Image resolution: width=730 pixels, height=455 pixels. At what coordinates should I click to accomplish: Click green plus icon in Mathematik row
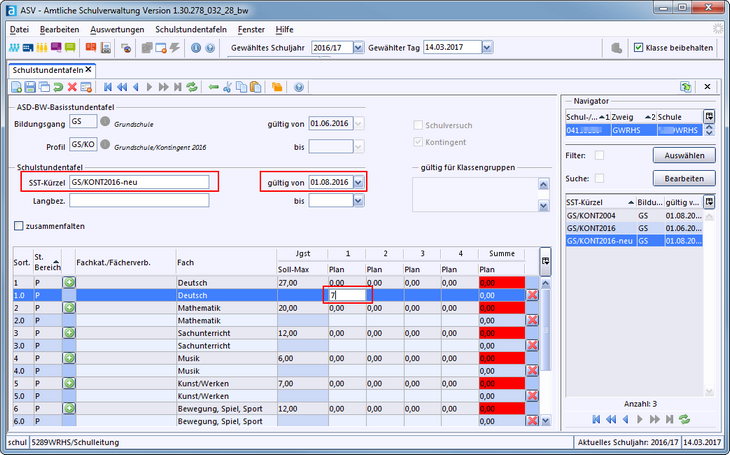point(69,308)
